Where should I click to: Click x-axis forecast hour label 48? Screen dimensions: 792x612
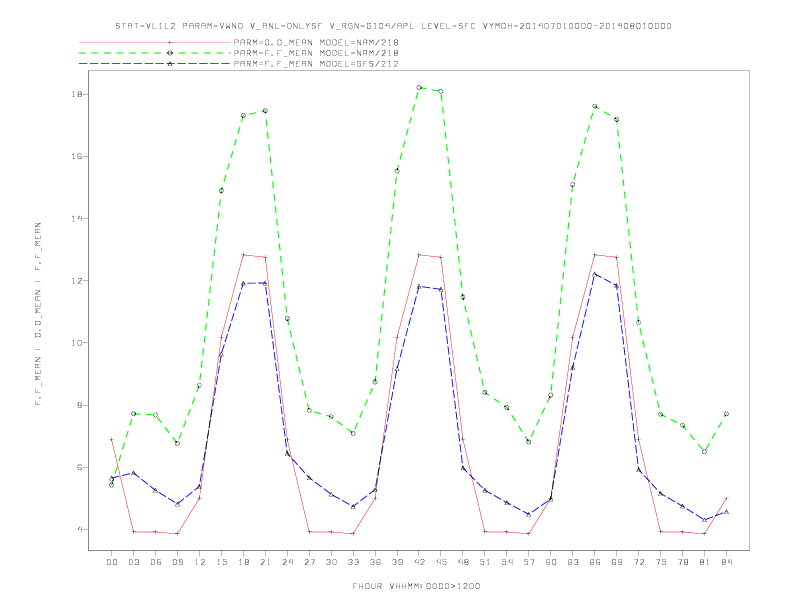tap(463, 562)
